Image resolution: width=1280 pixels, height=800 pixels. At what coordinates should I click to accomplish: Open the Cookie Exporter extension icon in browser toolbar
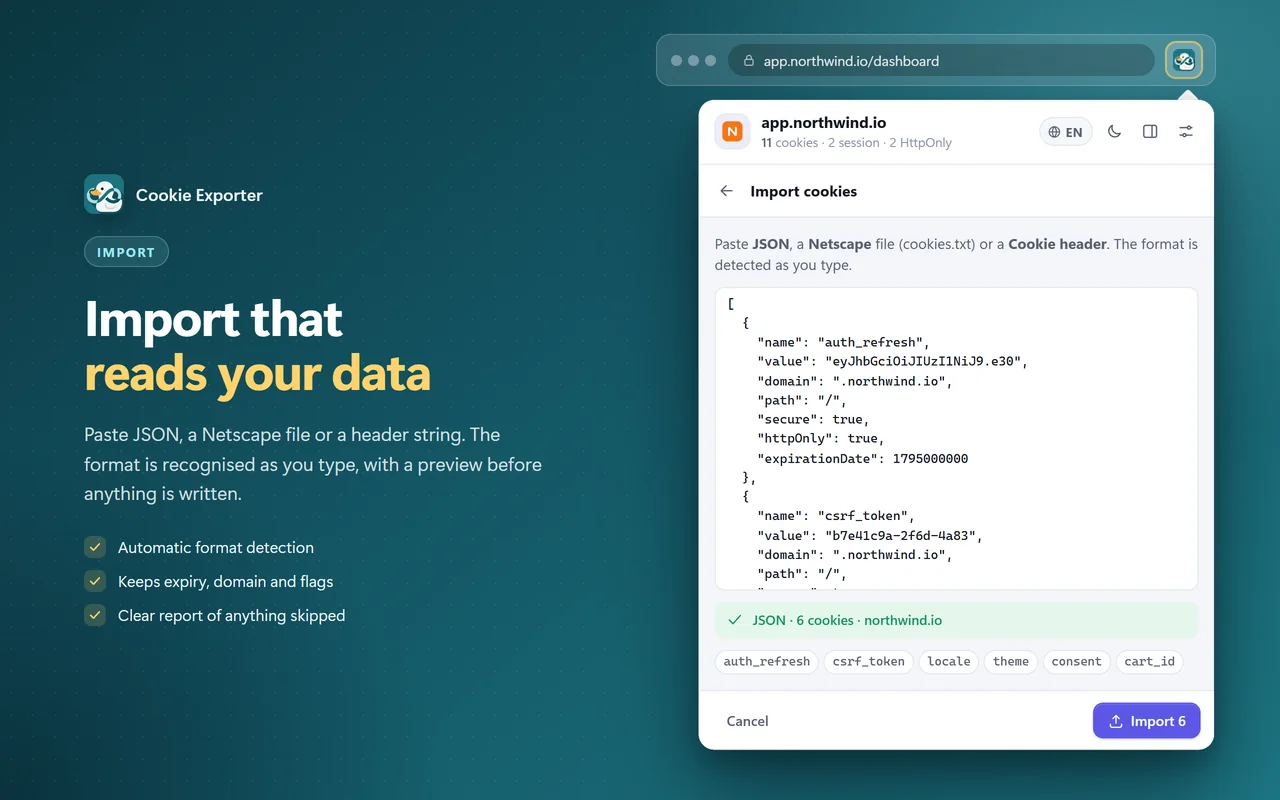[1184, 60]
